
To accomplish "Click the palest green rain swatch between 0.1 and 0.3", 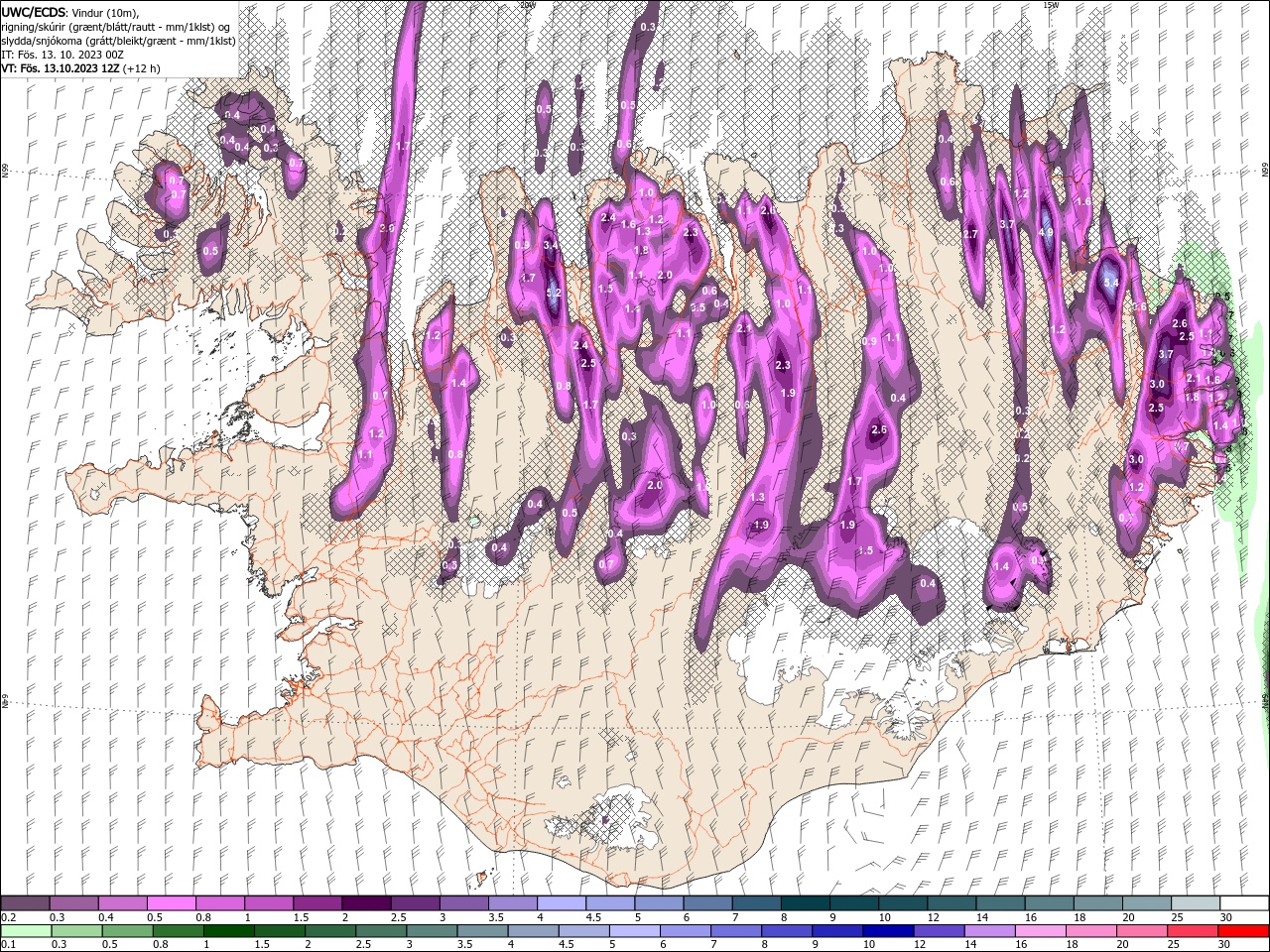I will tap(25, 931).
